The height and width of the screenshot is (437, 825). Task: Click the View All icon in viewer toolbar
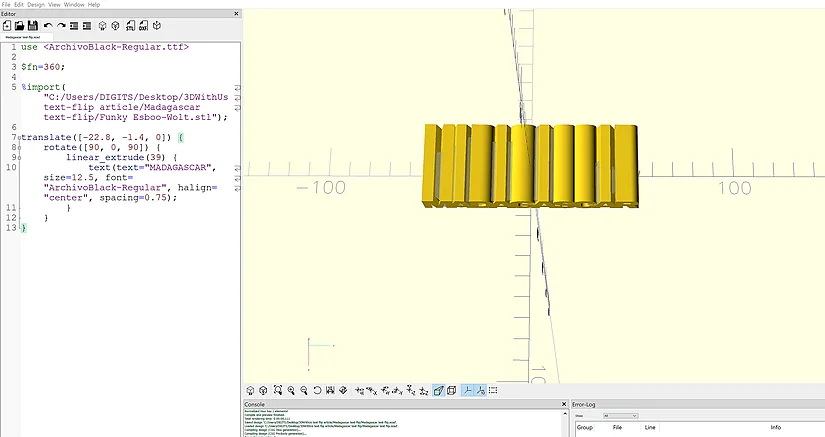278,390
